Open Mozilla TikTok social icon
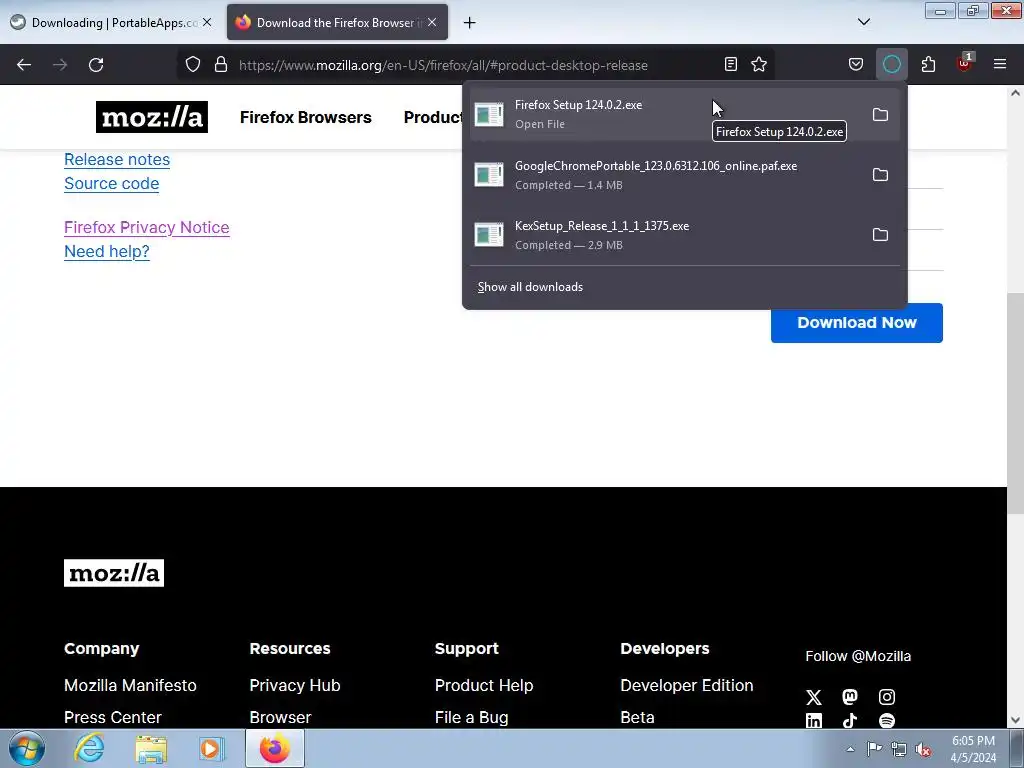This screenshot has width=1024, height=768. pos(850,720)
